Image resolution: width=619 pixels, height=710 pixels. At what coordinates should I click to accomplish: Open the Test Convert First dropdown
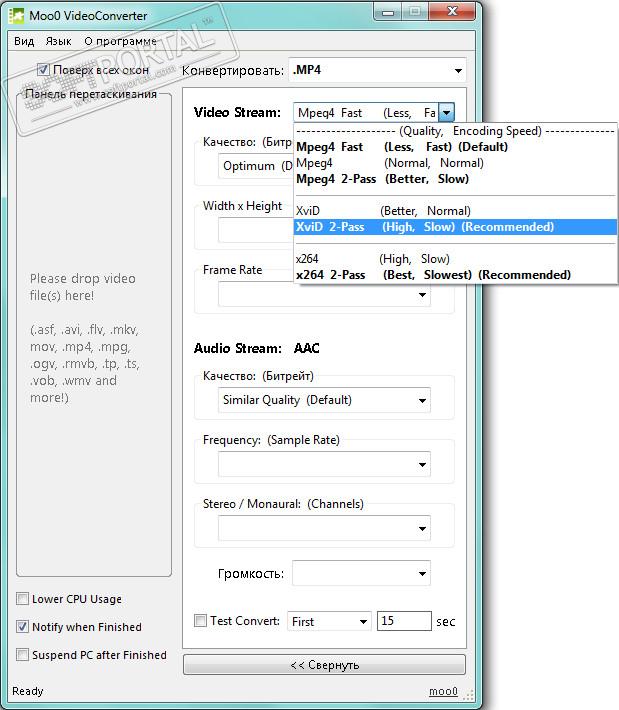pyautogui.click(x=329, y=621)
